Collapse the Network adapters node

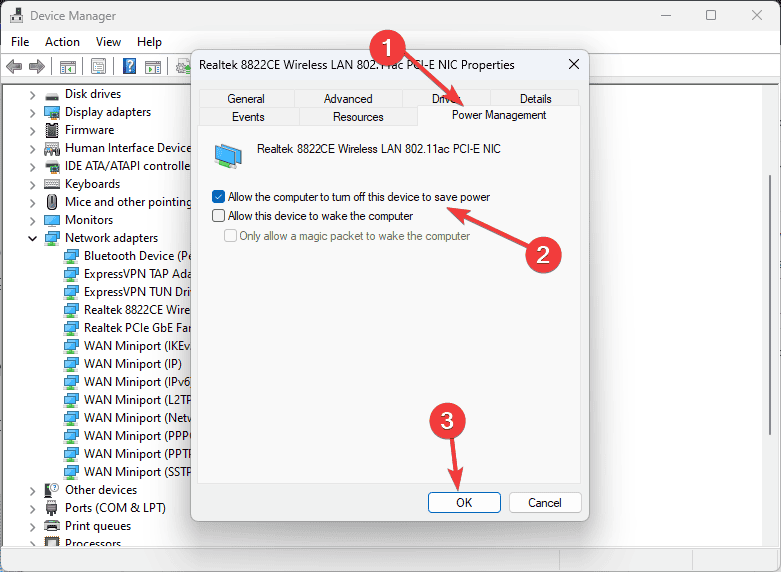(32, 238)
